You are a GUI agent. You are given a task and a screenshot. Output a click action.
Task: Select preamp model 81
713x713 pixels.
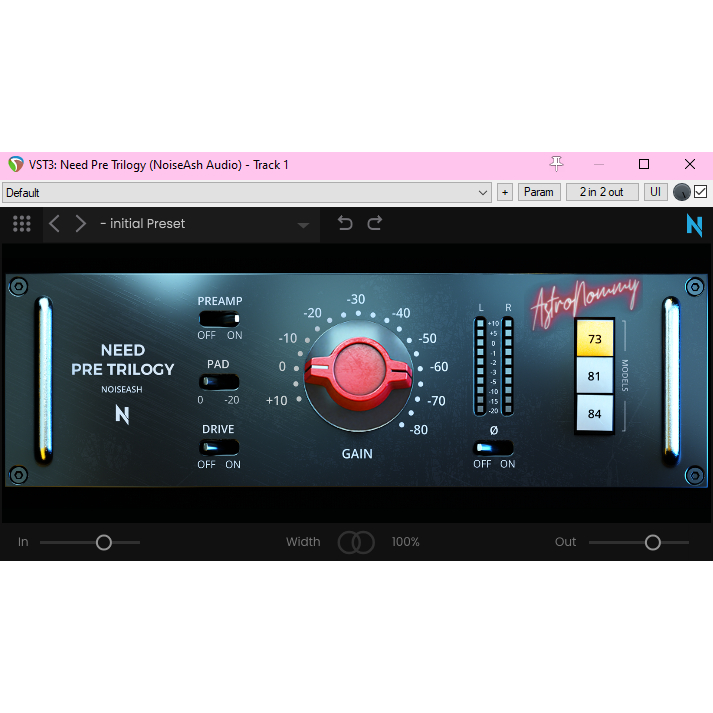[x=595, y=376]
